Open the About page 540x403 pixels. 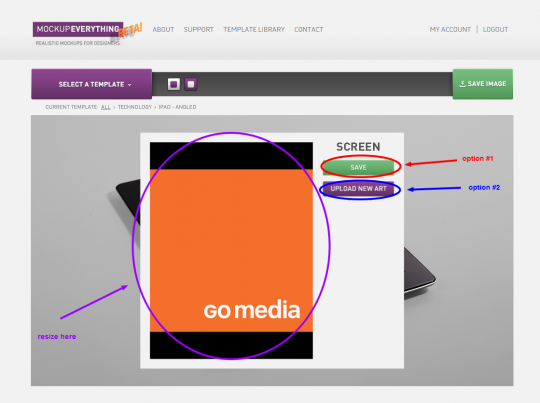point(163,30)
